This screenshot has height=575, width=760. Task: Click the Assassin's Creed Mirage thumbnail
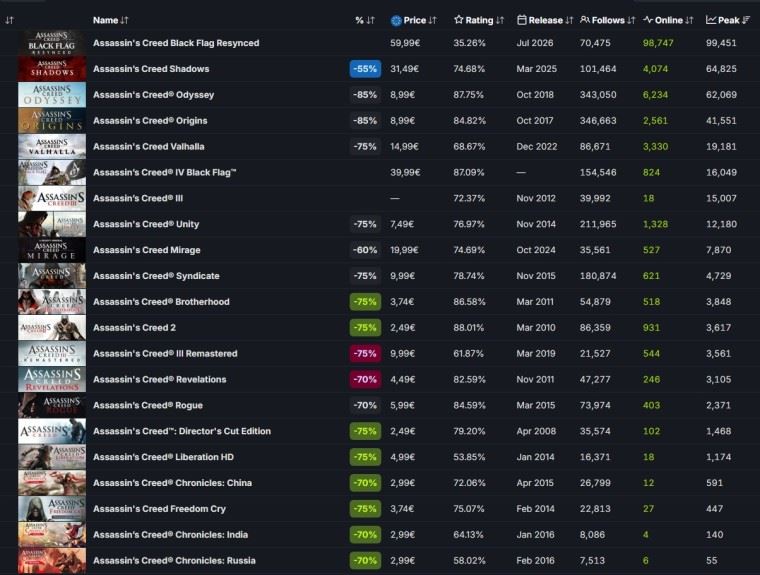52,250
